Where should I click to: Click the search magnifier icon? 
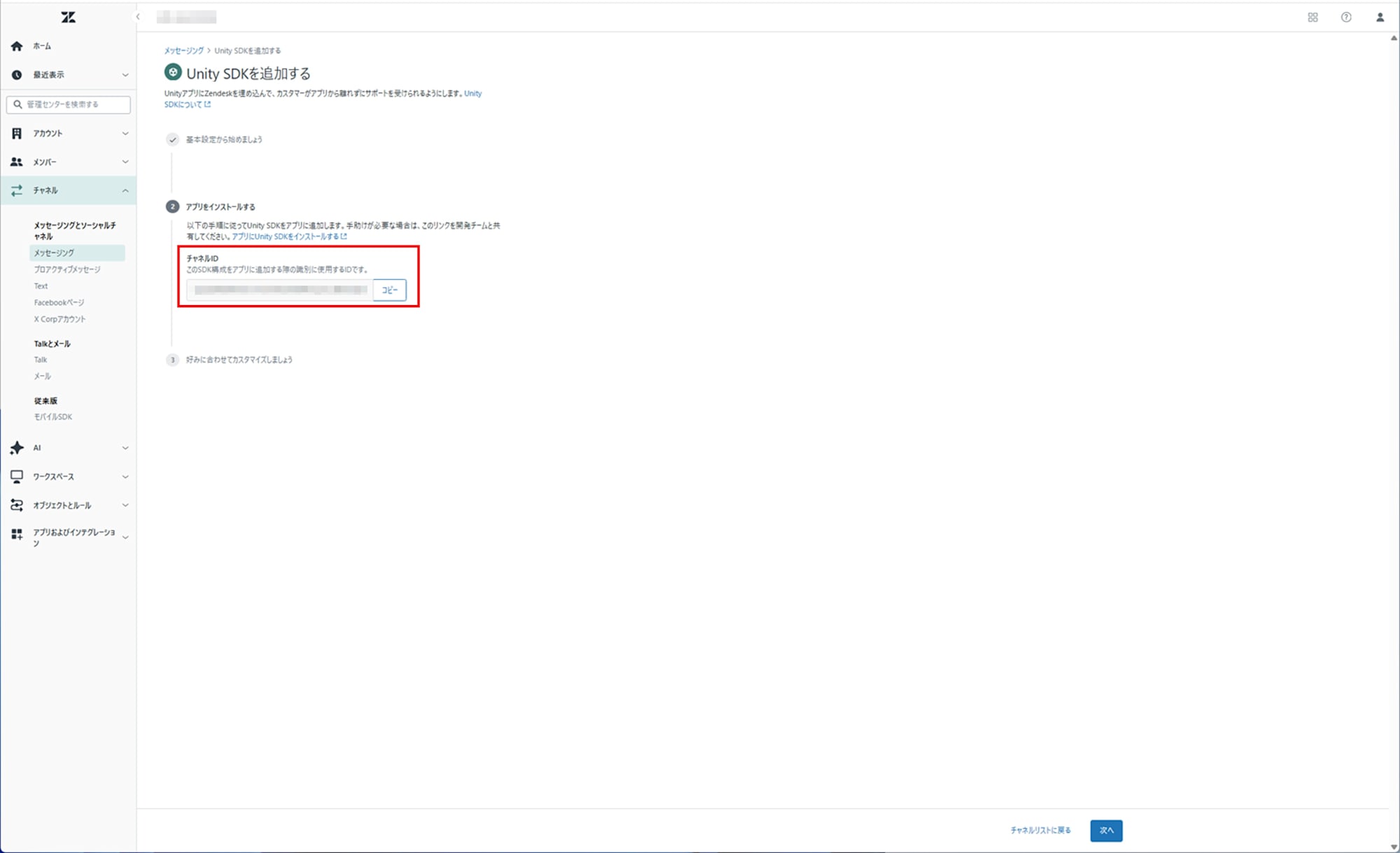[x=17, y=104]
